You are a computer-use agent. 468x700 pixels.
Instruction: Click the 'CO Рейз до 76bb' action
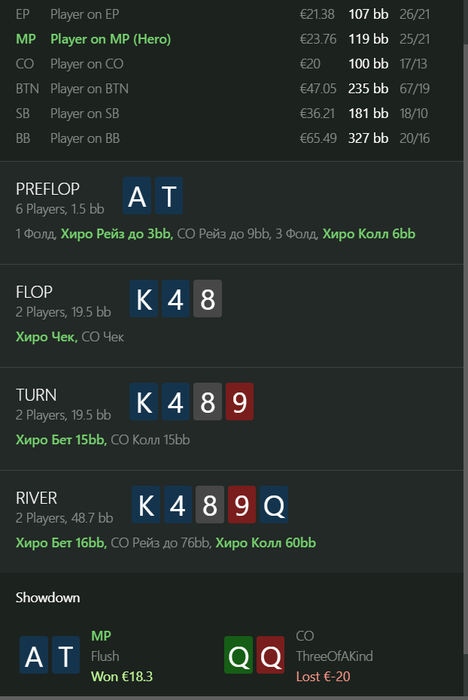tap(161, 543)
